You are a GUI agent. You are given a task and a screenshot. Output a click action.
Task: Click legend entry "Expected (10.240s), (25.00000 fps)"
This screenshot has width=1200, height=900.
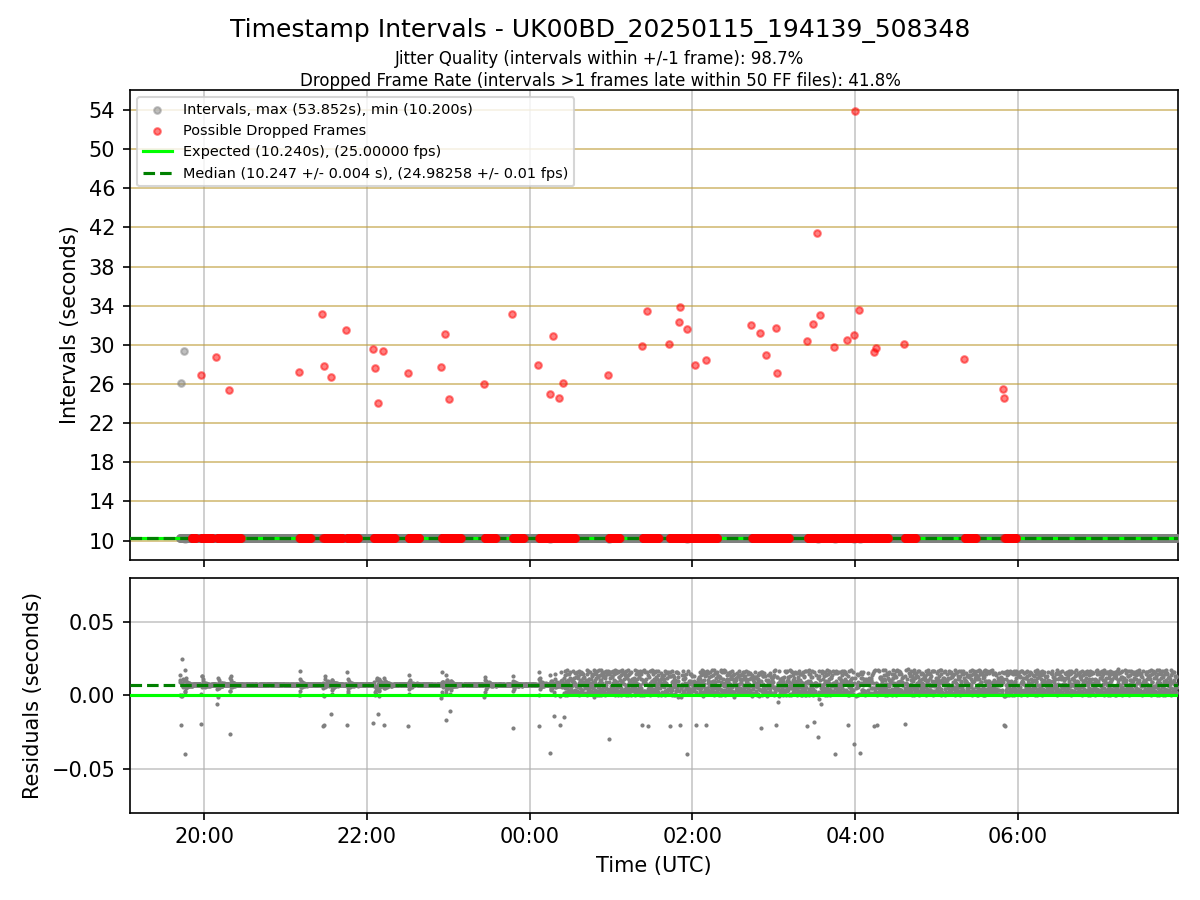coord(312,151)
